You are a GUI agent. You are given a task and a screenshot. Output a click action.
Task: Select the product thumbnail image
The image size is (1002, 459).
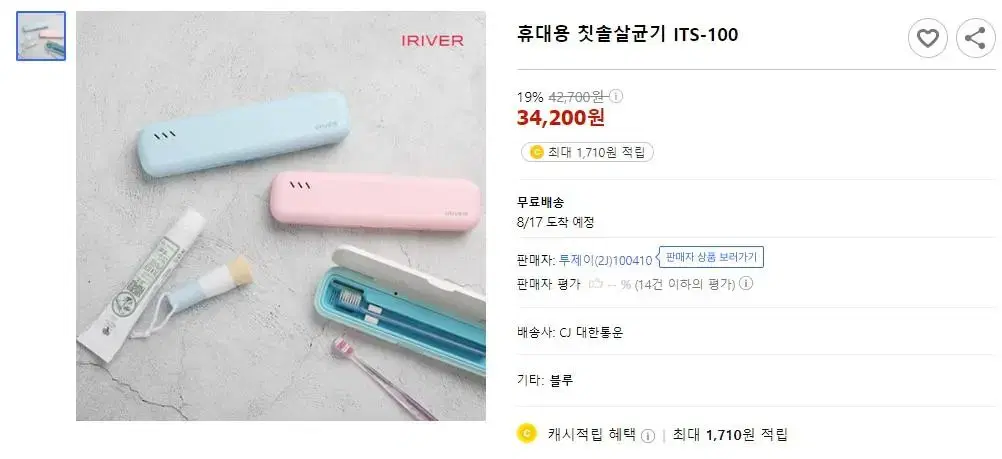coord(41,36)
